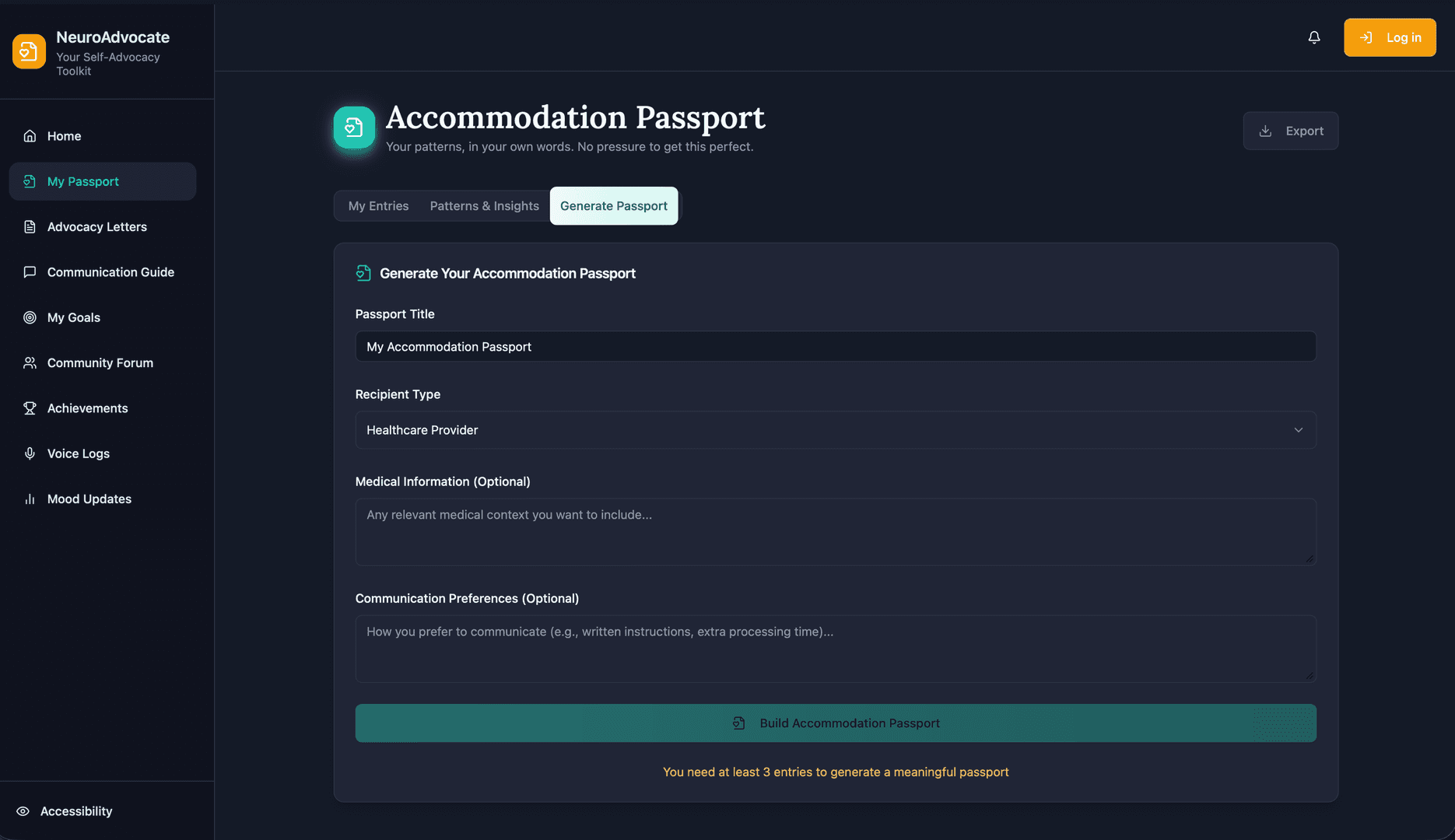Switch to Patterns & Insights tab
The width and height of the screenshot is (1455, 840).
[484, 206]
